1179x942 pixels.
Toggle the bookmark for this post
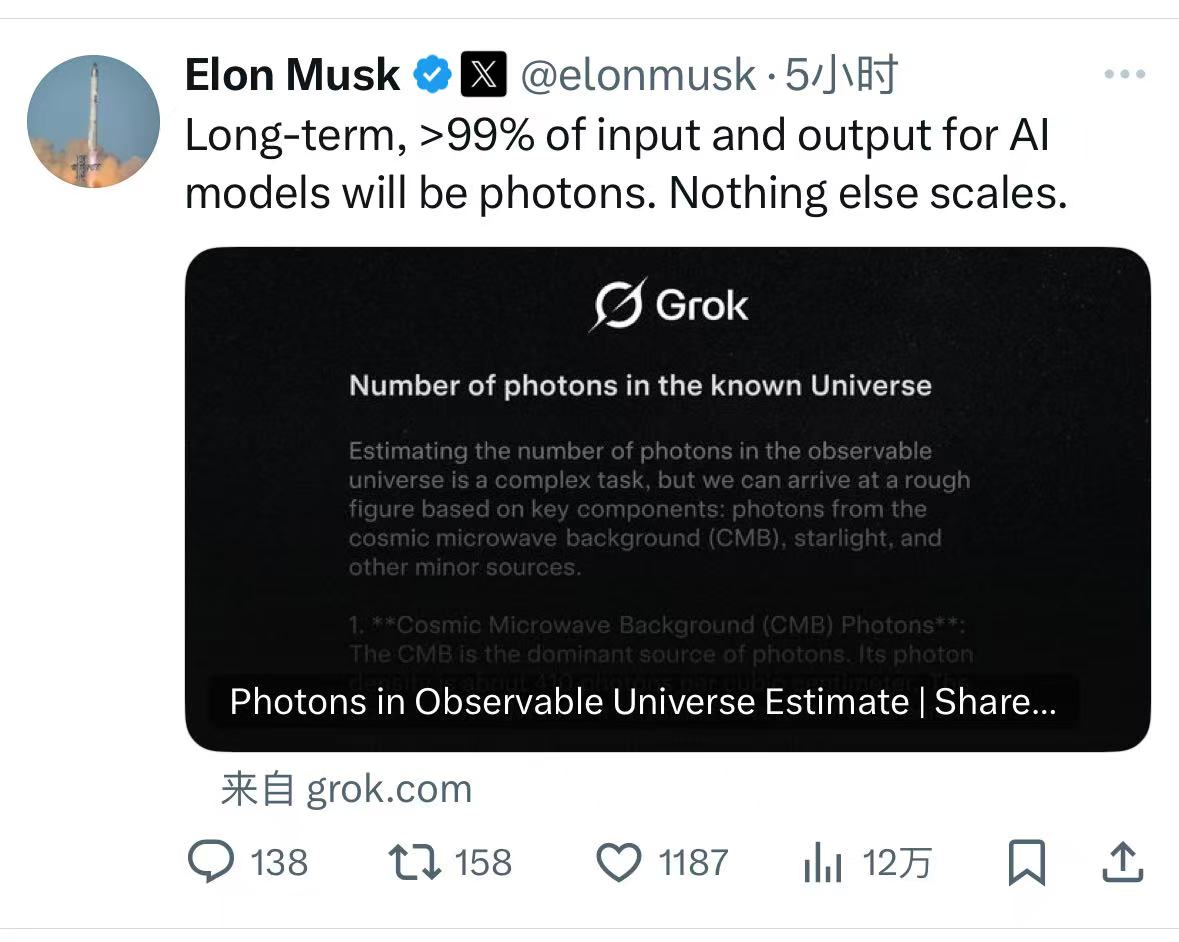(x=1026, y=862)
